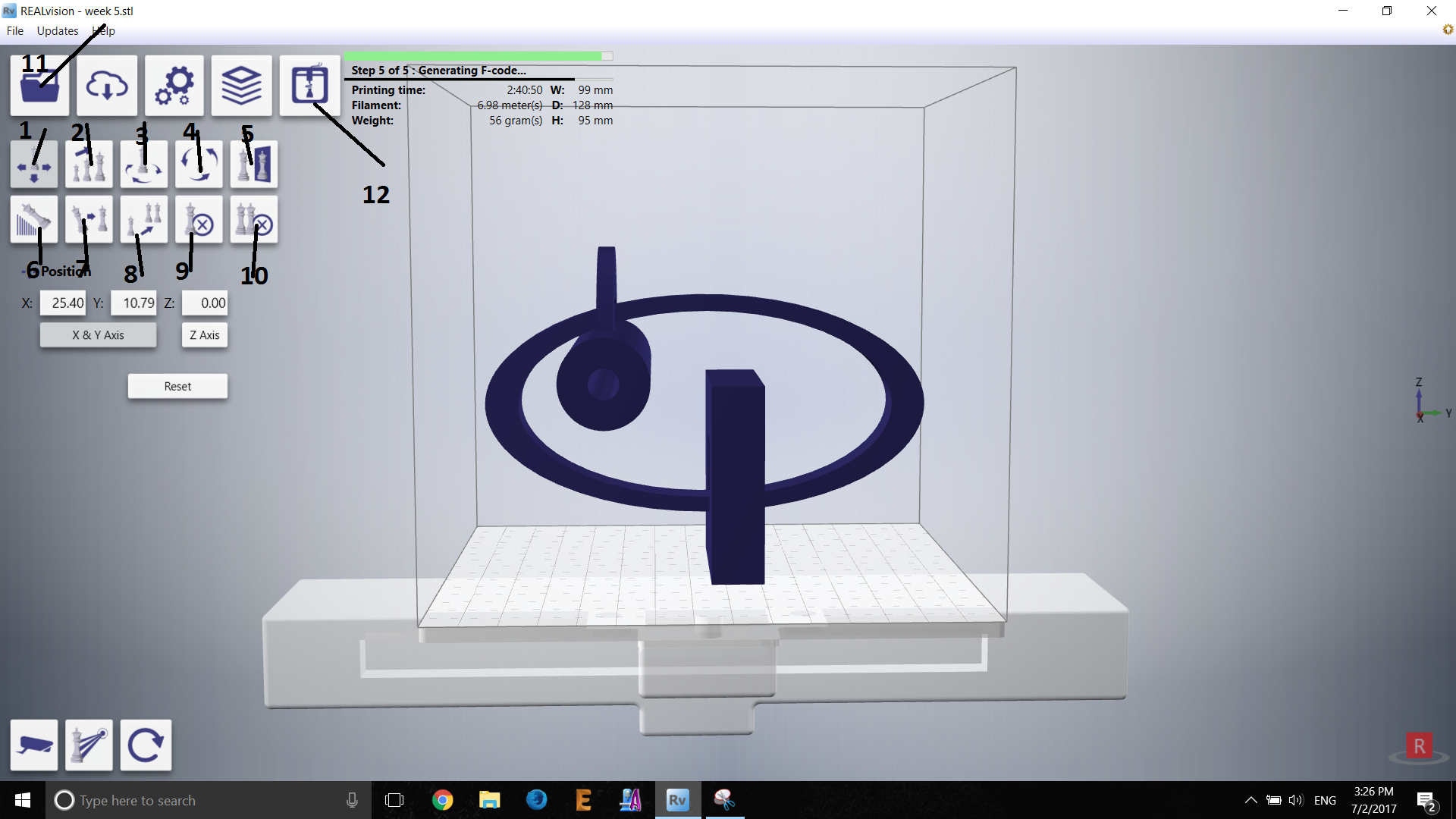1456x819 pixels.
Task: Delete the selected object icon
Action: point(199,220)
